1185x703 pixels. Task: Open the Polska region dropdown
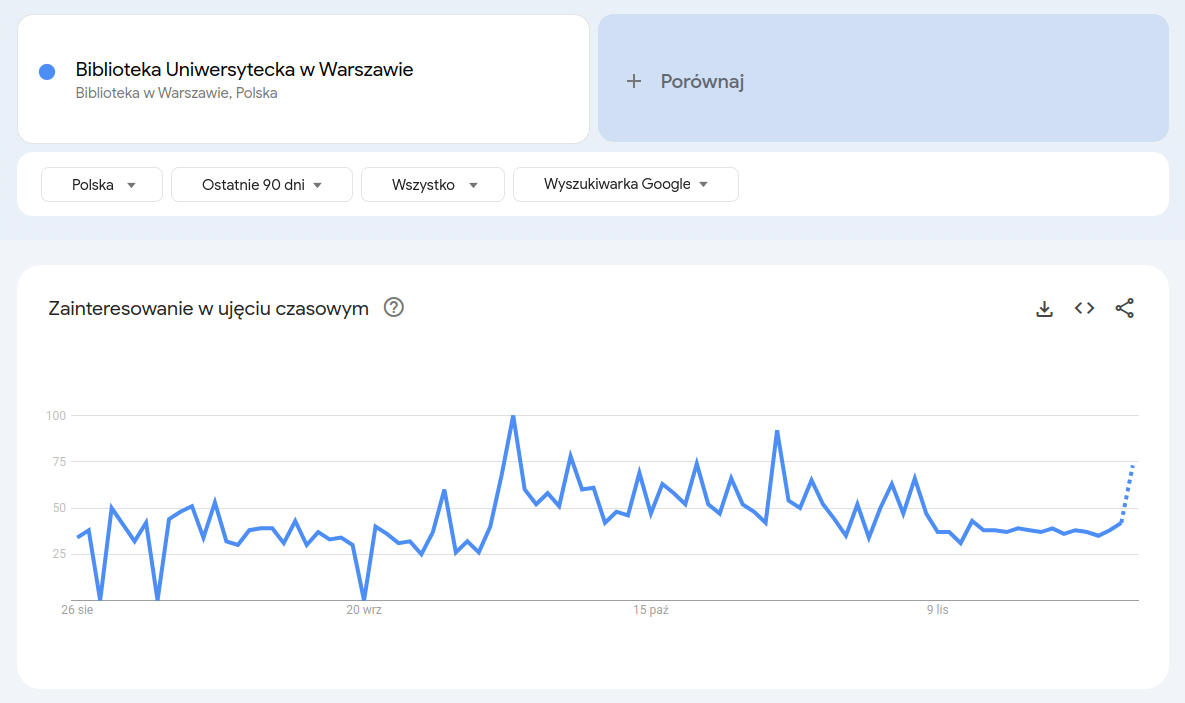point(102,184)
